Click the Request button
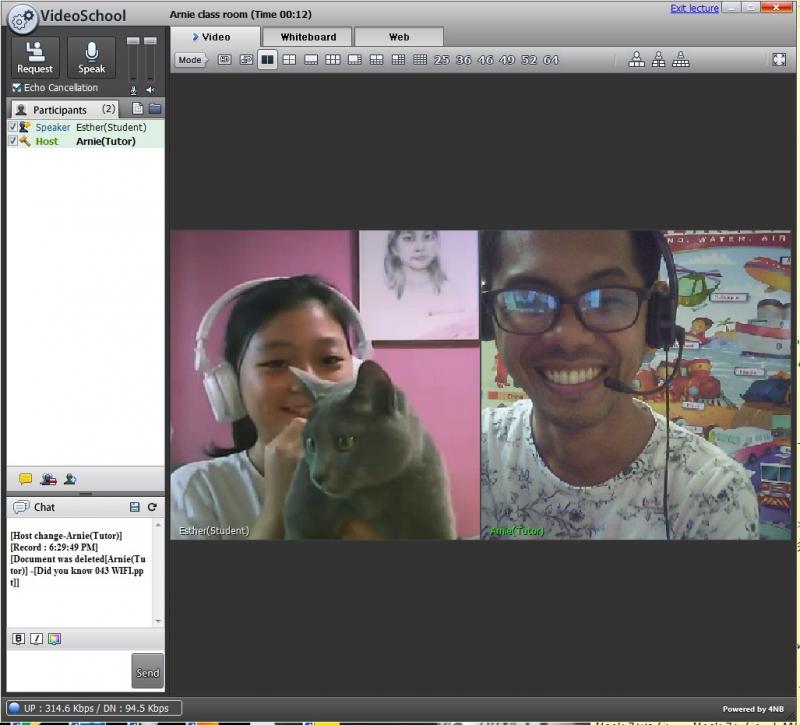This screenshot has height=725, width=800. point(35,57)
